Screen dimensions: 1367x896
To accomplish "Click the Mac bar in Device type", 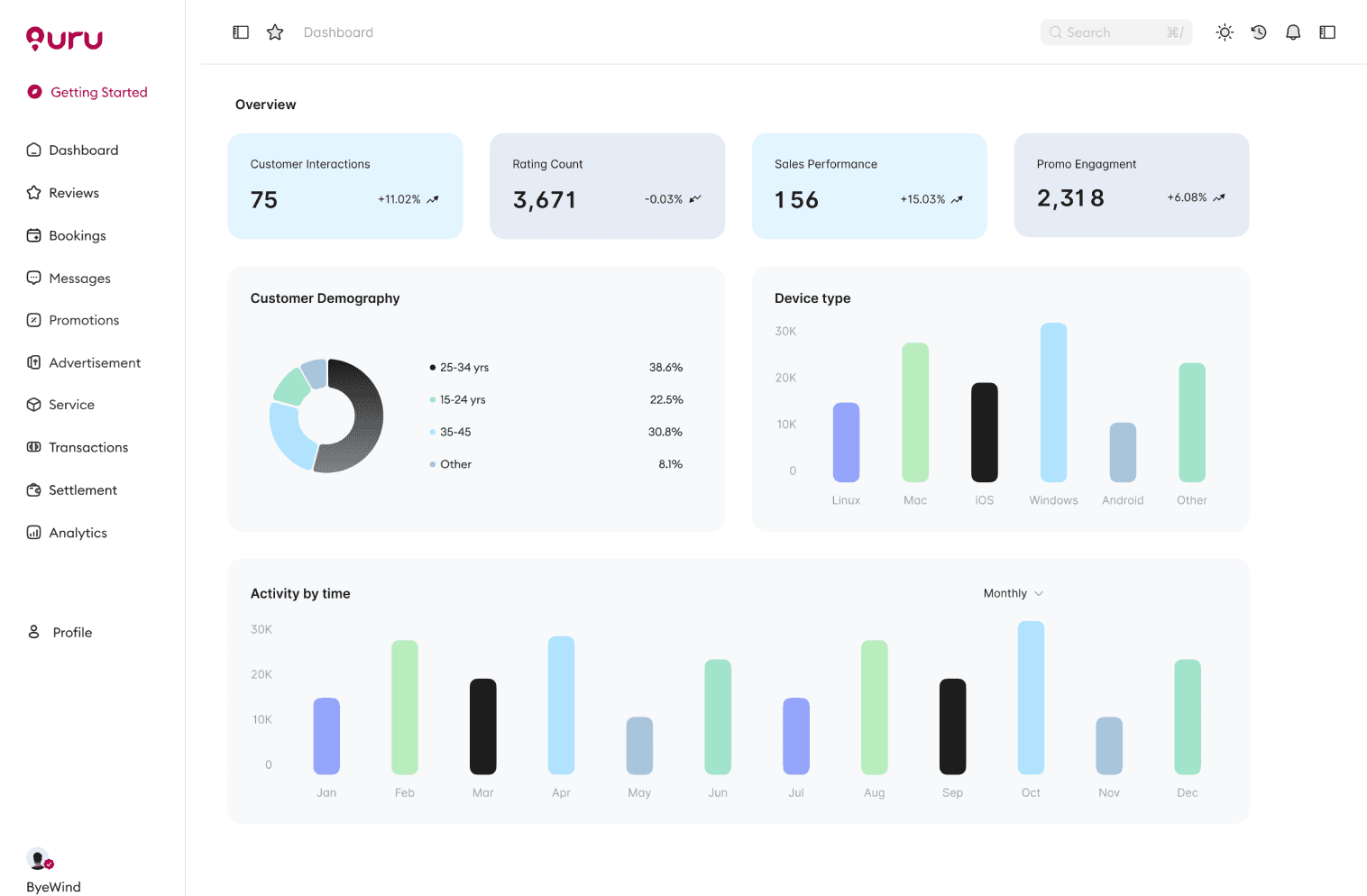I will [x=915, y=413].
